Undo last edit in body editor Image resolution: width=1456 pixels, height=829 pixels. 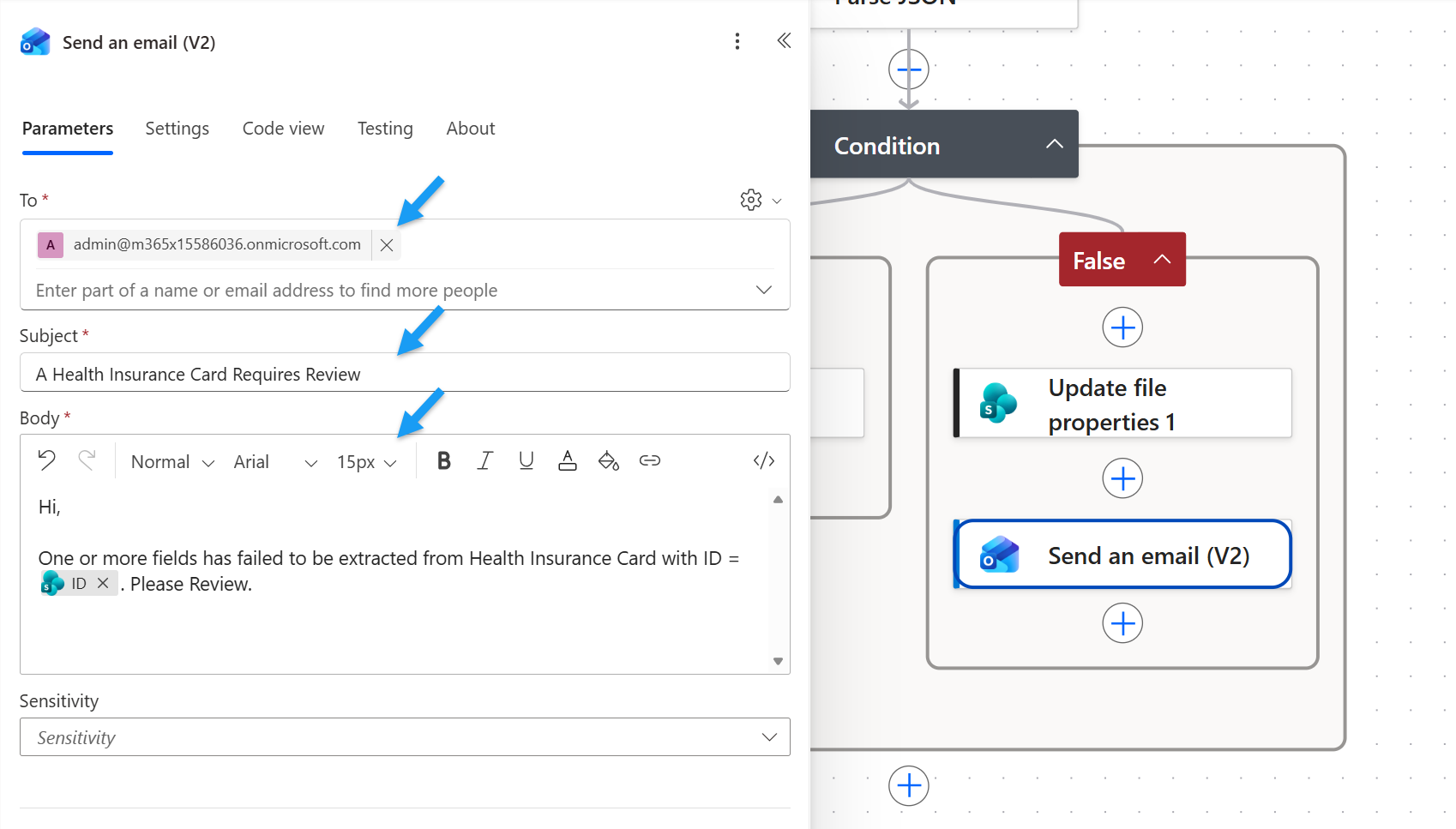pyautogui.click(x=47, y=460)
